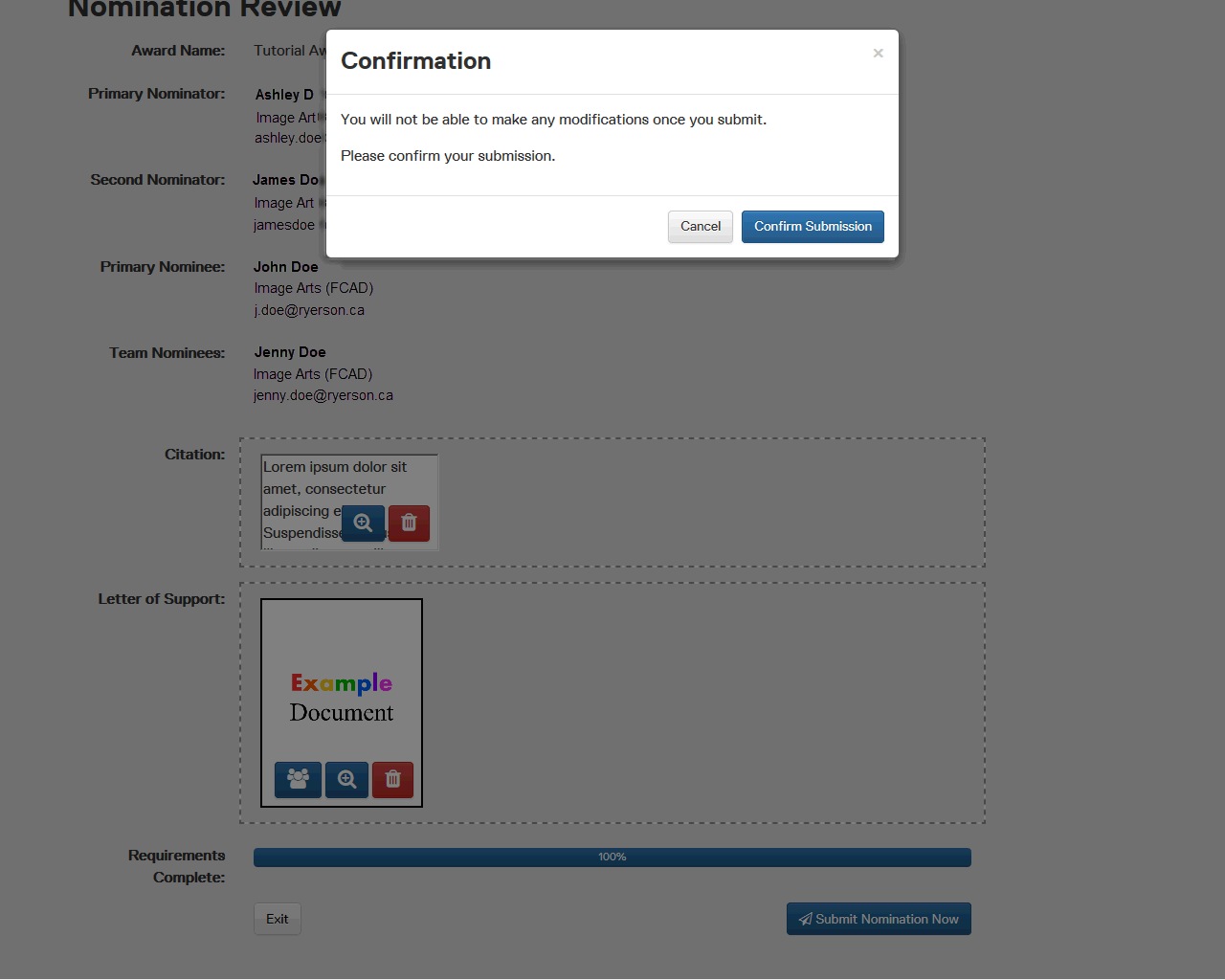The height and width of the screenshot is (980, 1225).
Task: Close the Confirmation dialog with the X
Action: (x=878, y=54)
